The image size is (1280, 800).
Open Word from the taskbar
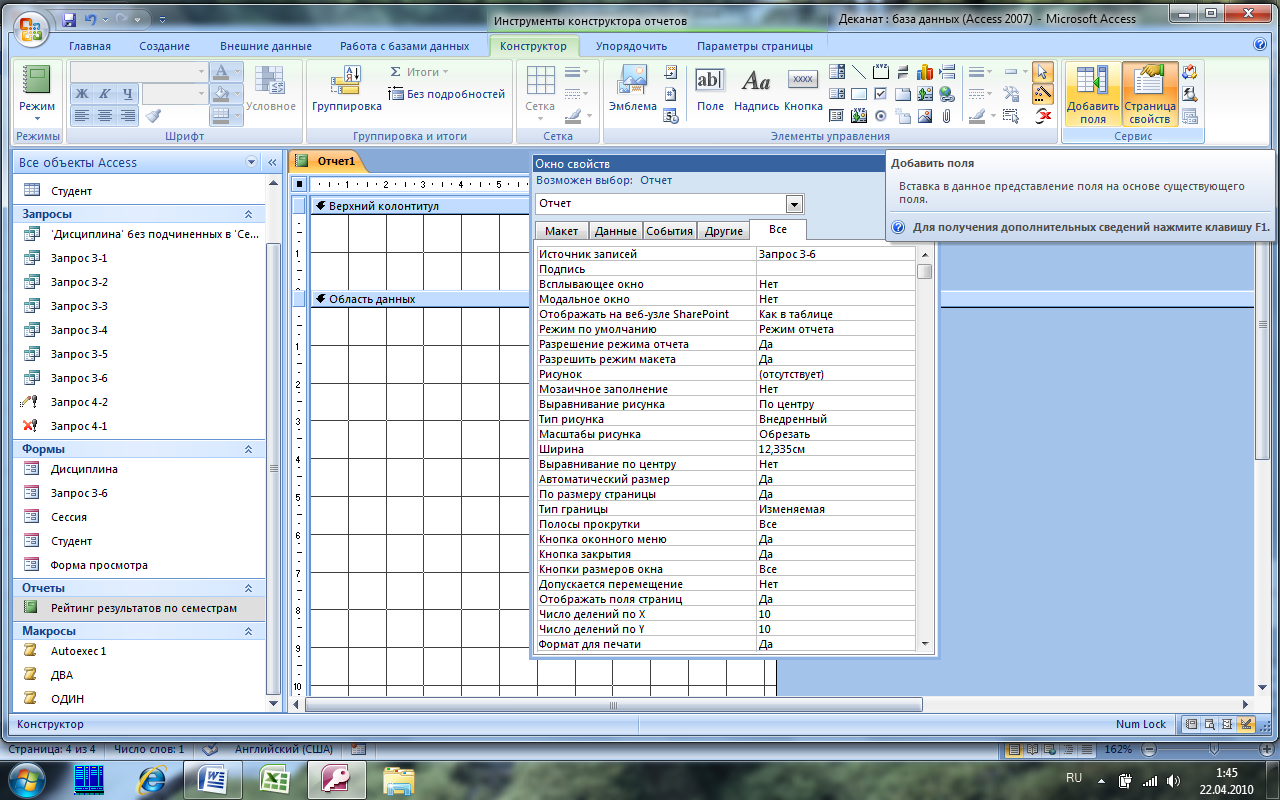pyautogui.click(x=214, y=778)
